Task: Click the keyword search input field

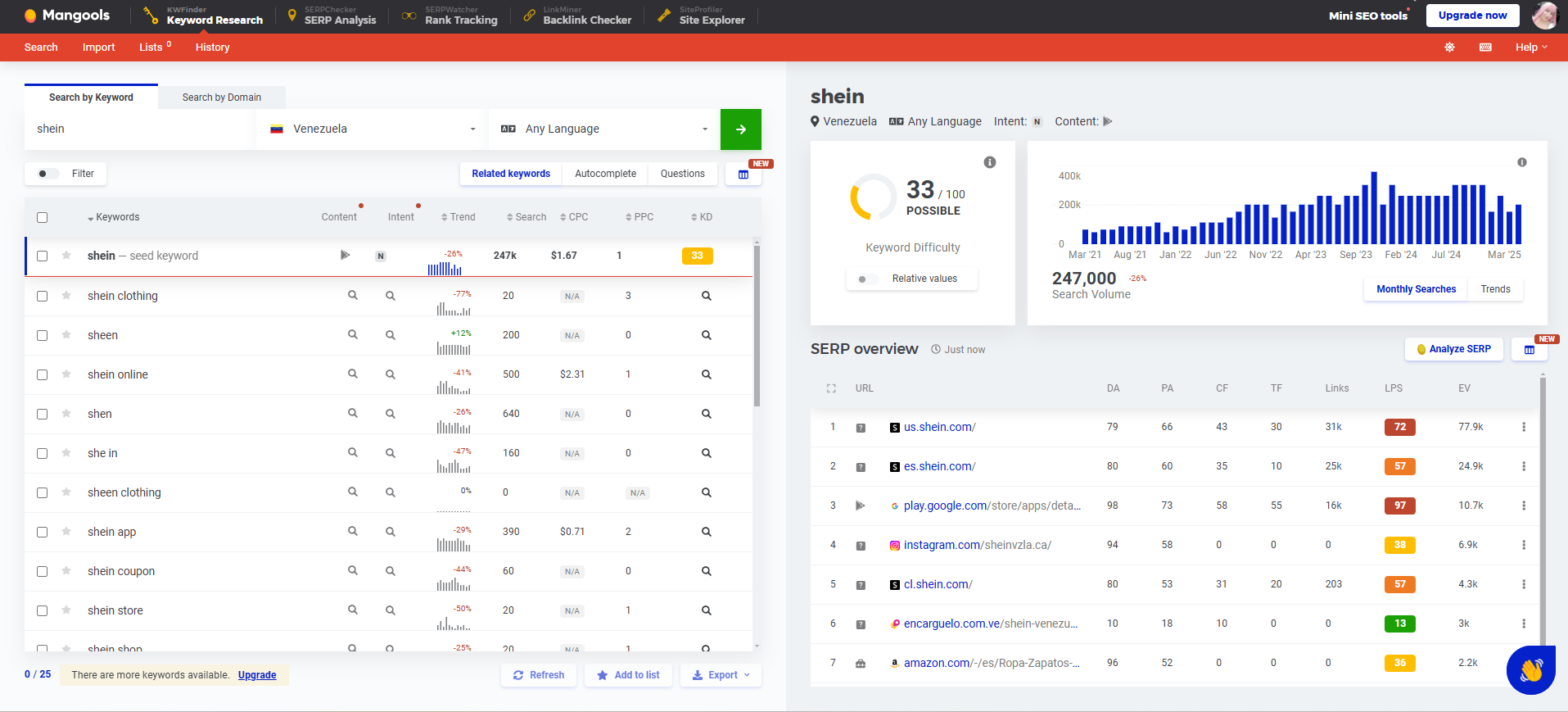Action: [x=139, y=129]
